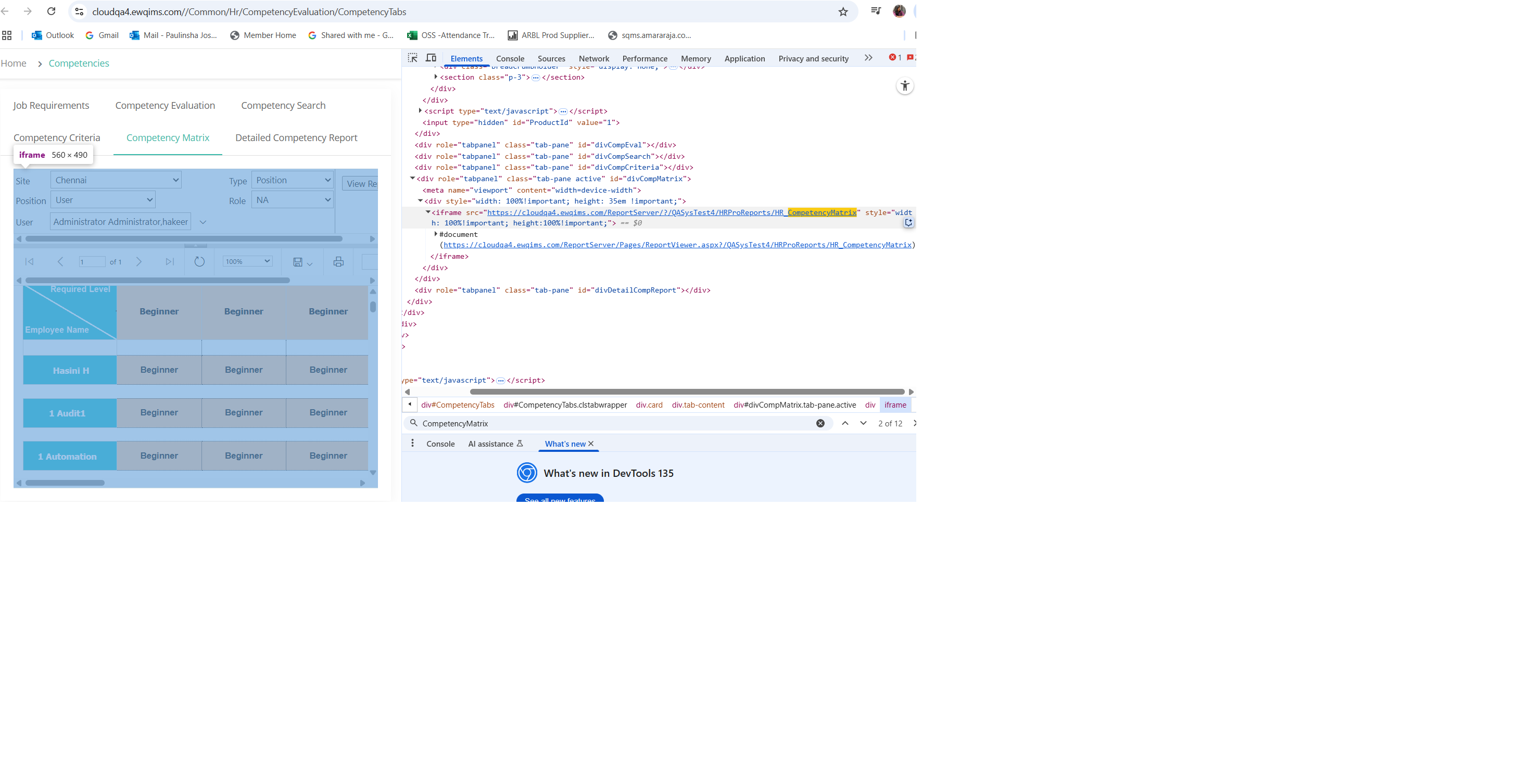Open the Position dropdown showing User
1516x784 pixels.
coord(103,200)
